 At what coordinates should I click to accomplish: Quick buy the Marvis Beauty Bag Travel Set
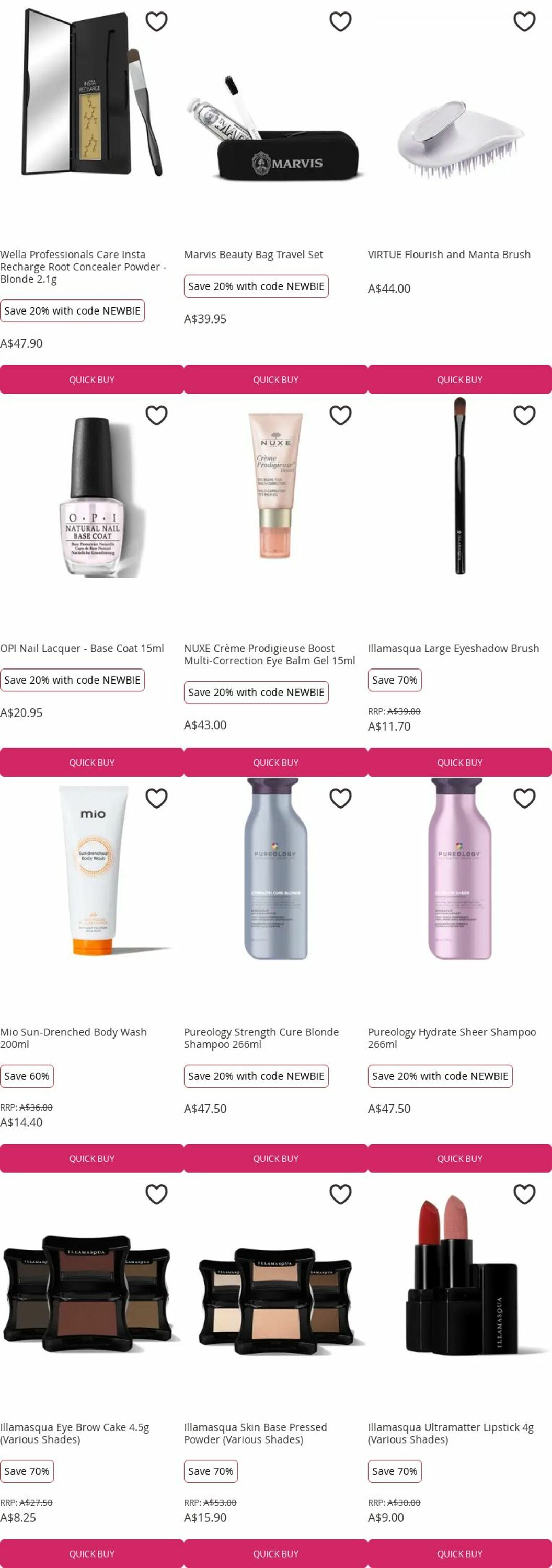275,379
